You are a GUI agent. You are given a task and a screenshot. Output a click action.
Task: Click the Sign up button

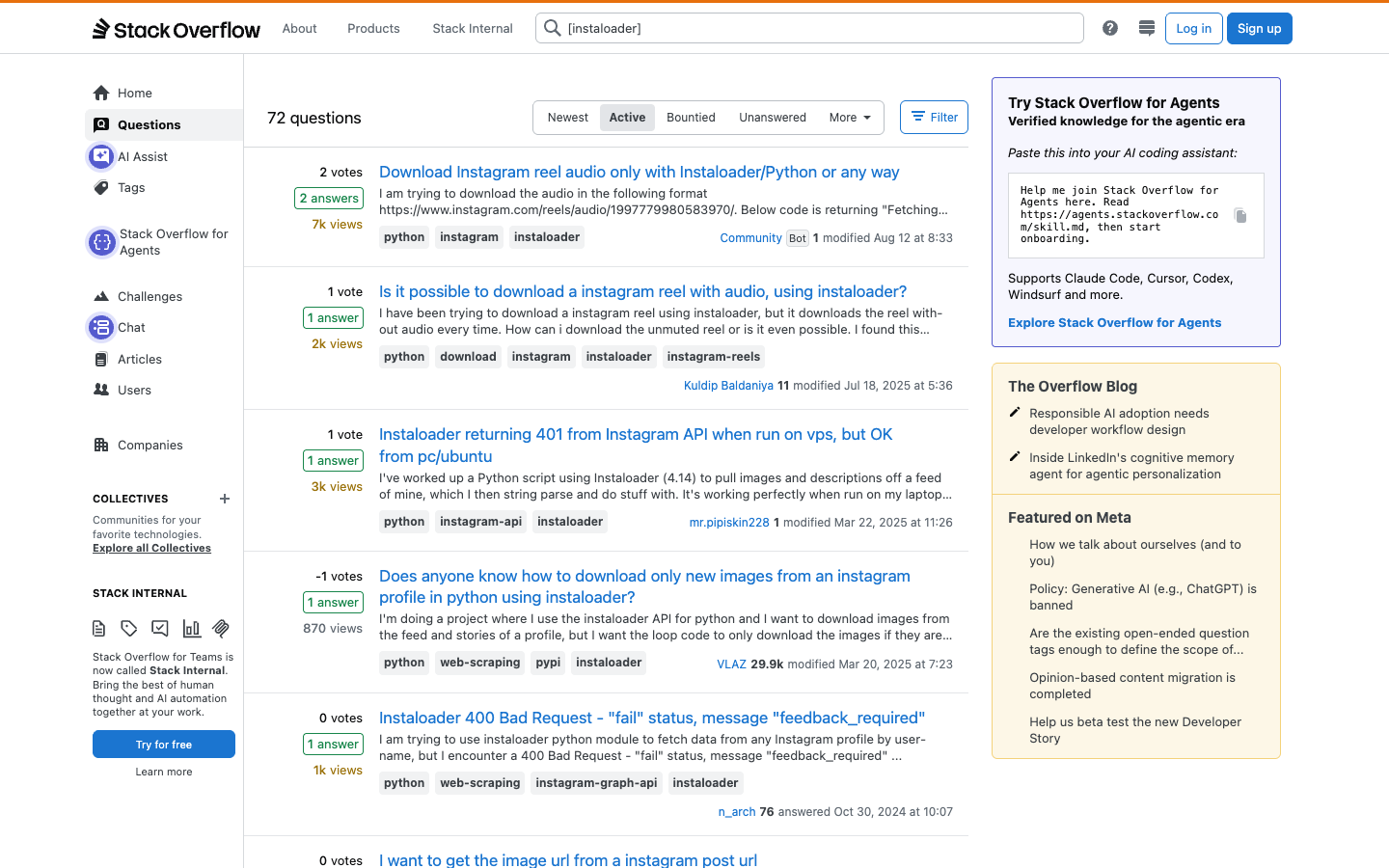pos(1260,28)
